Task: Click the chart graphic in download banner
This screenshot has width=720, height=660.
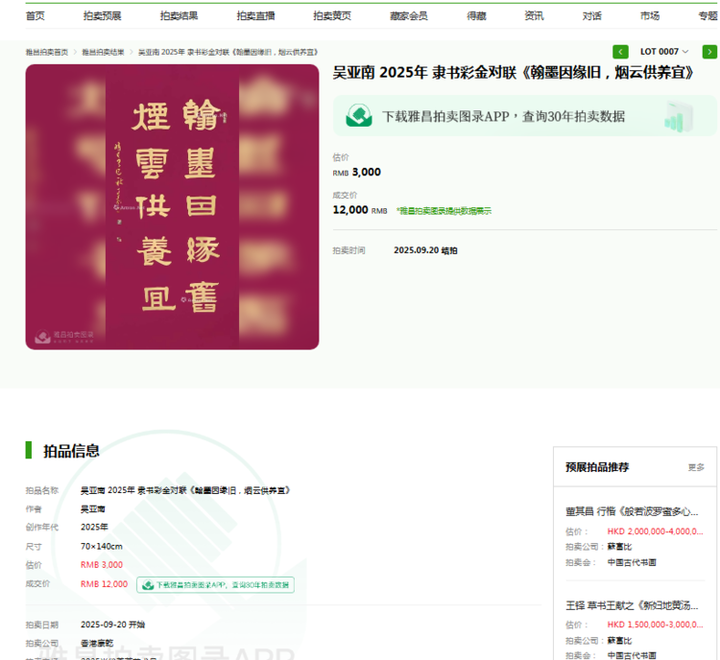Action: click(x=678, y=117)
